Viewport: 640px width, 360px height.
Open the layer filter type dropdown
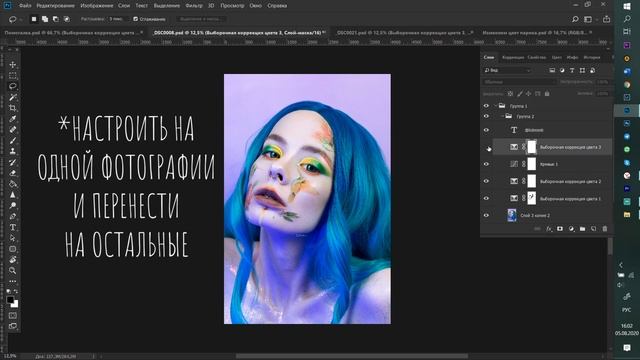point(507,70)
